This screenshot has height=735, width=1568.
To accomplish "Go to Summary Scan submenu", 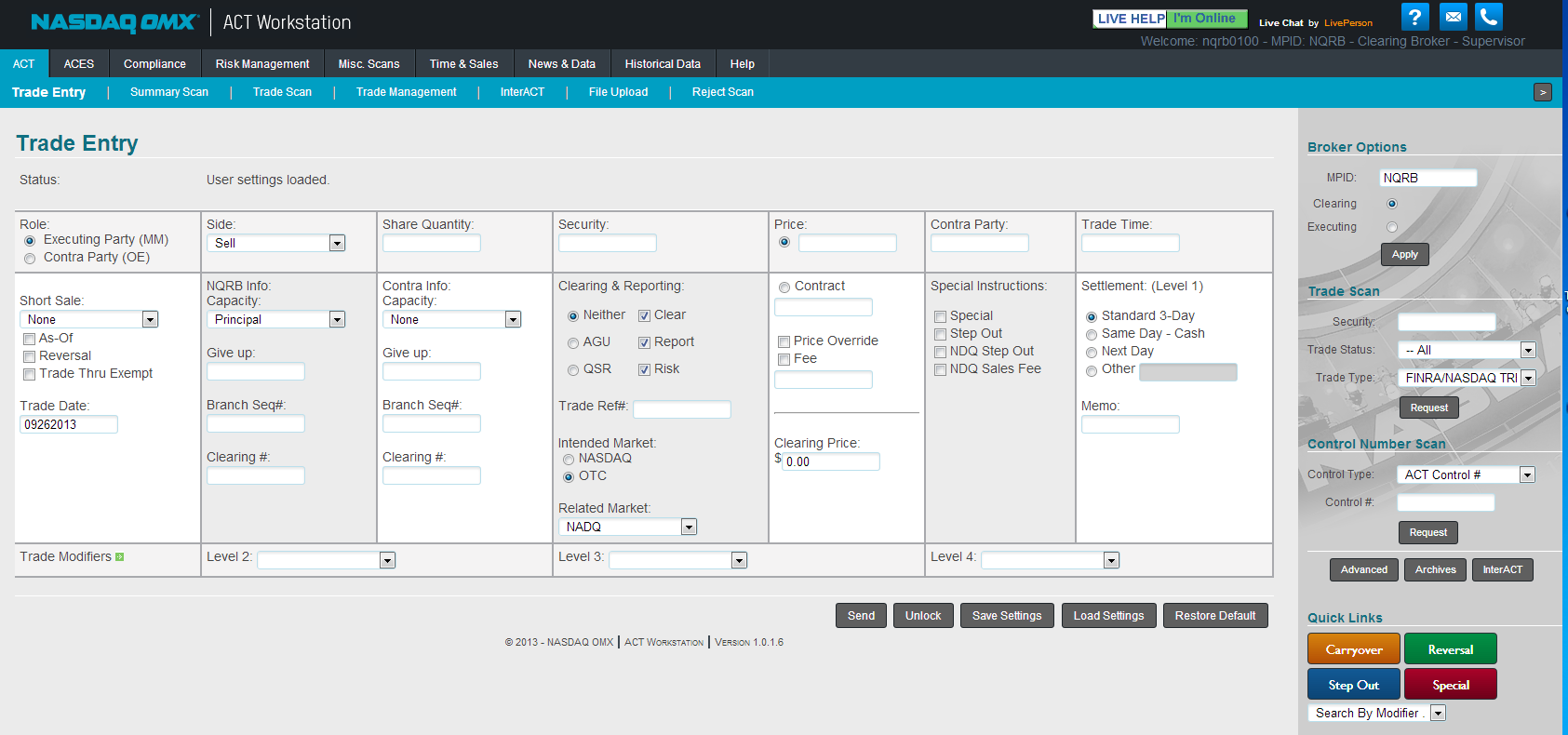I will pos(169,92).
